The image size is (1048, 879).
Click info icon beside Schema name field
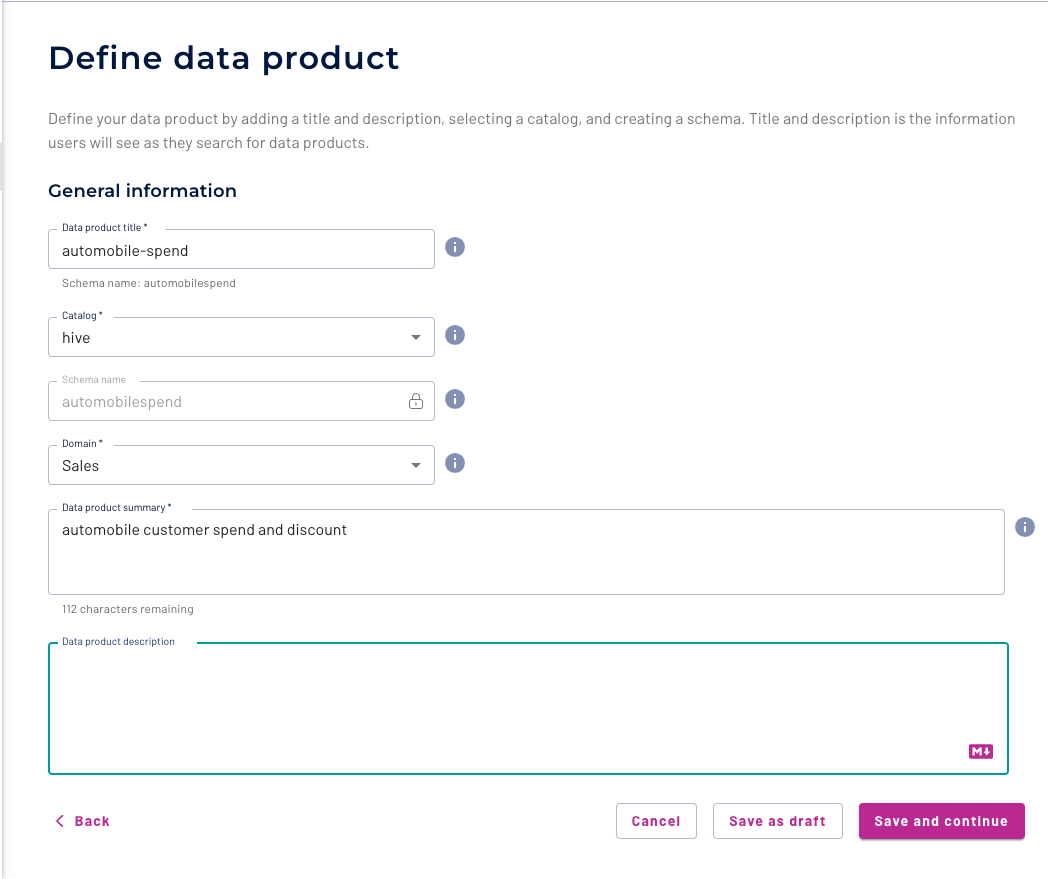click(455, 399)
